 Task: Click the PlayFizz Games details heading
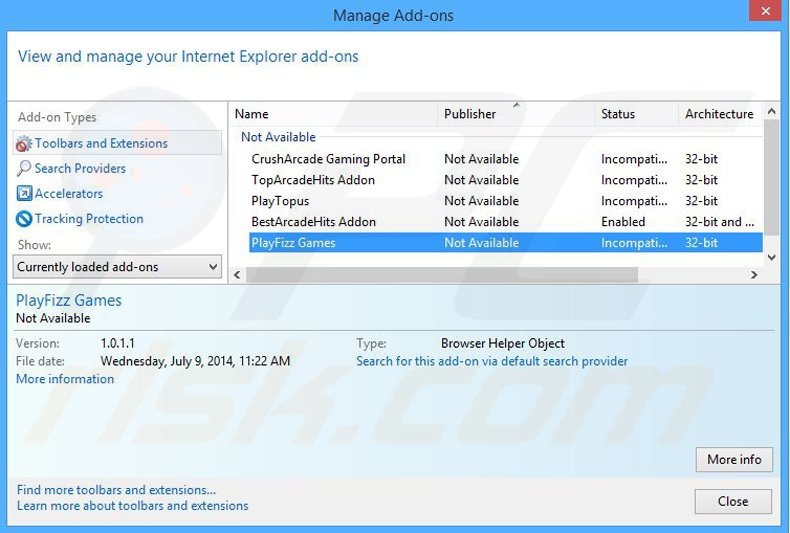tap(69, 300)
